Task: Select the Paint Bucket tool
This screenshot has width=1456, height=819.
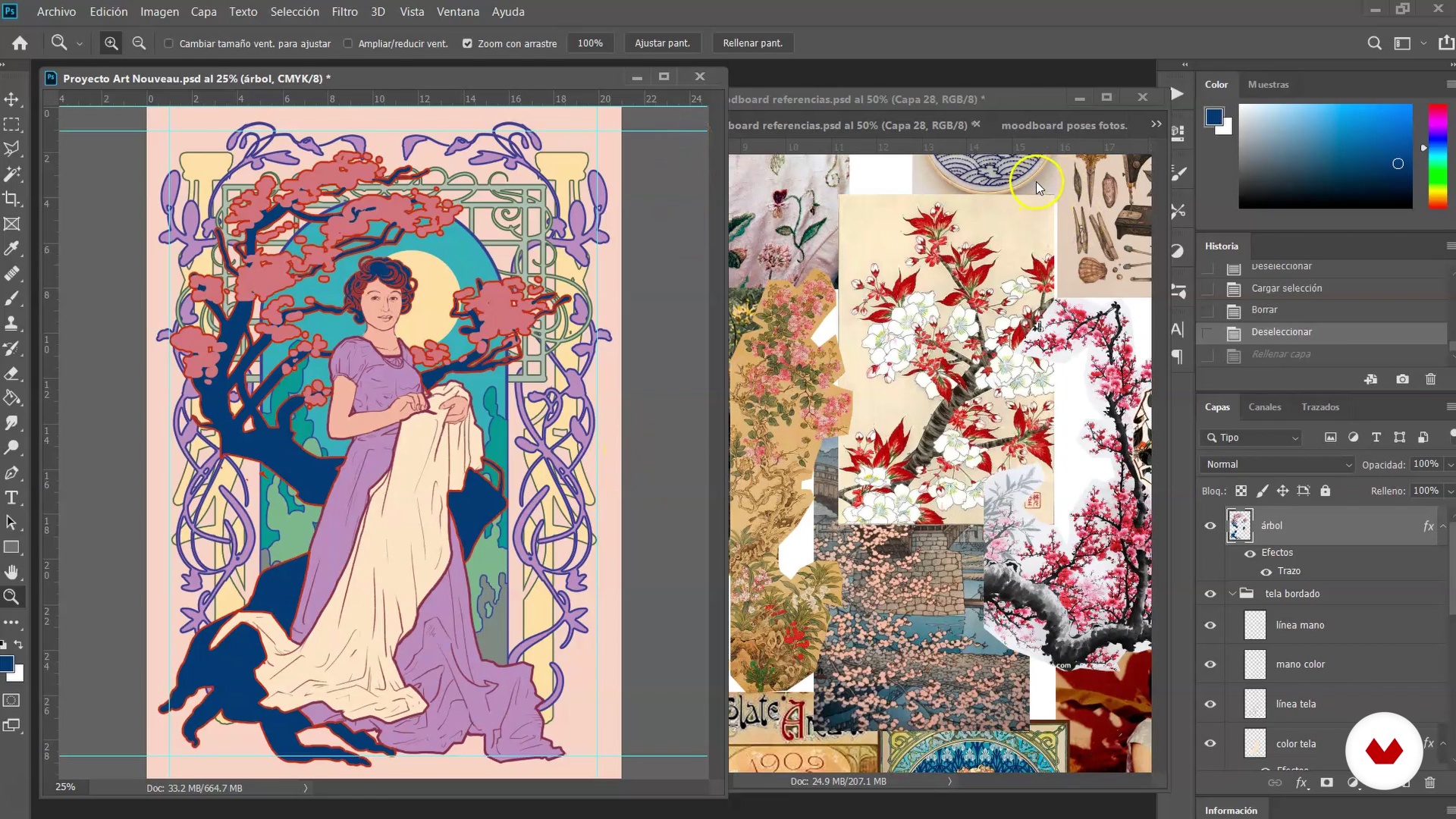Action: point(11,398)
